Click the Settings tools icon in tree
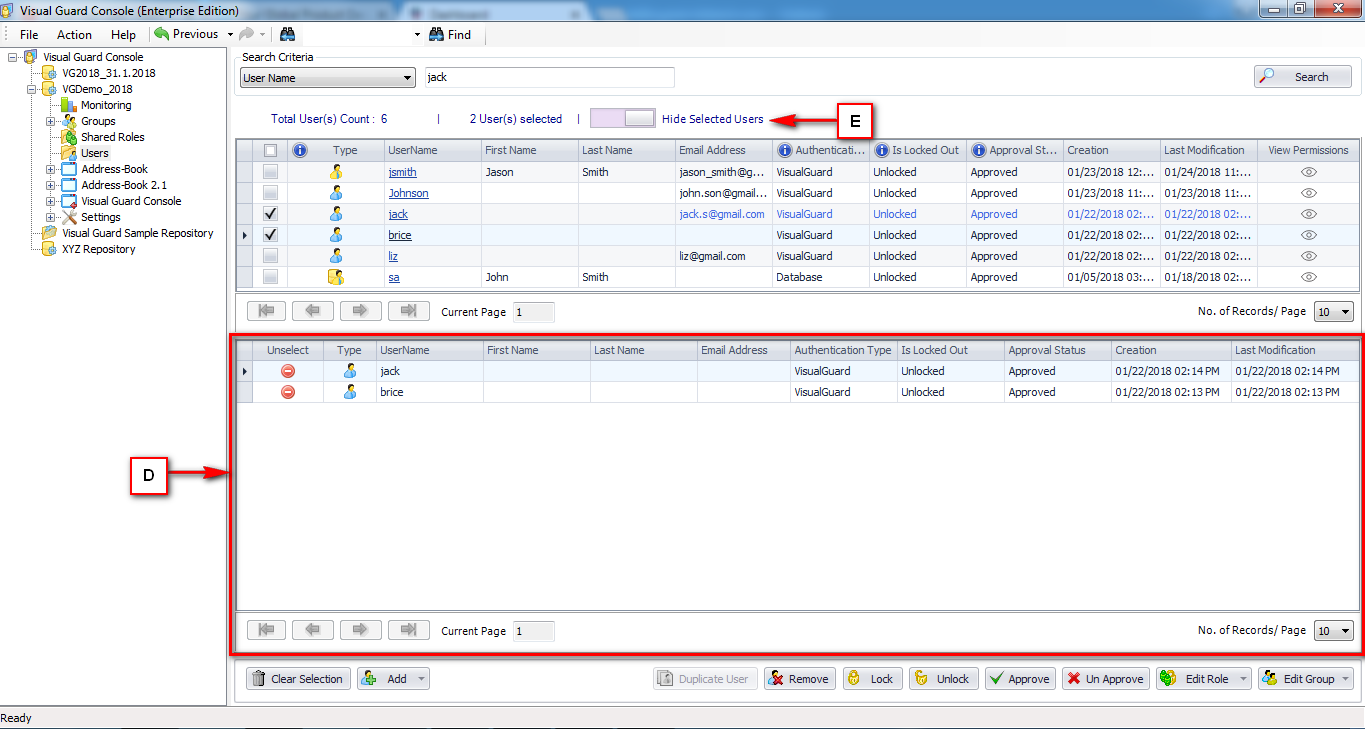 (x=69, y=217)
